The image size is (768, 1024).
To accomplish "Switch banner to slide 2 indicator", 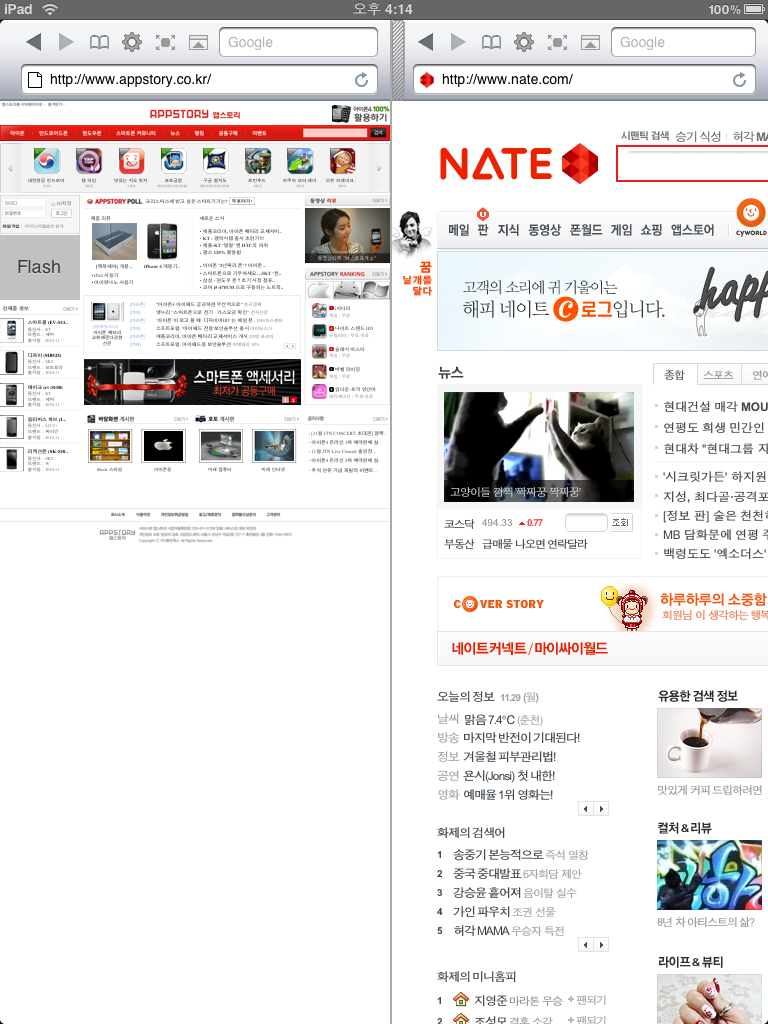I will click(293, 400).
